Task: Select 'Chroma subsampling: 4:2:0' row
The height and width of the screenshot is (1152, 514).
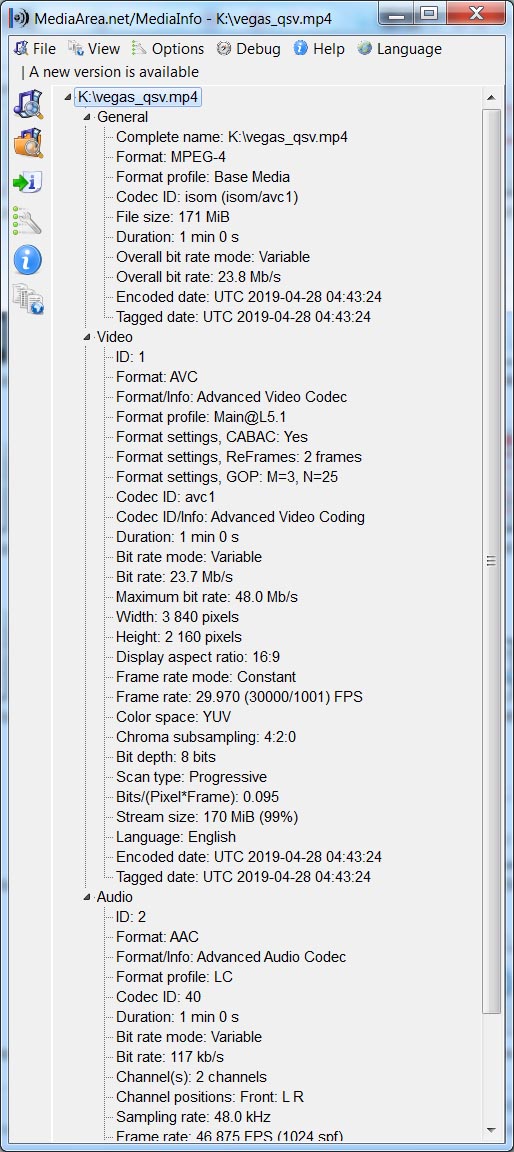Action: point(206,737)
